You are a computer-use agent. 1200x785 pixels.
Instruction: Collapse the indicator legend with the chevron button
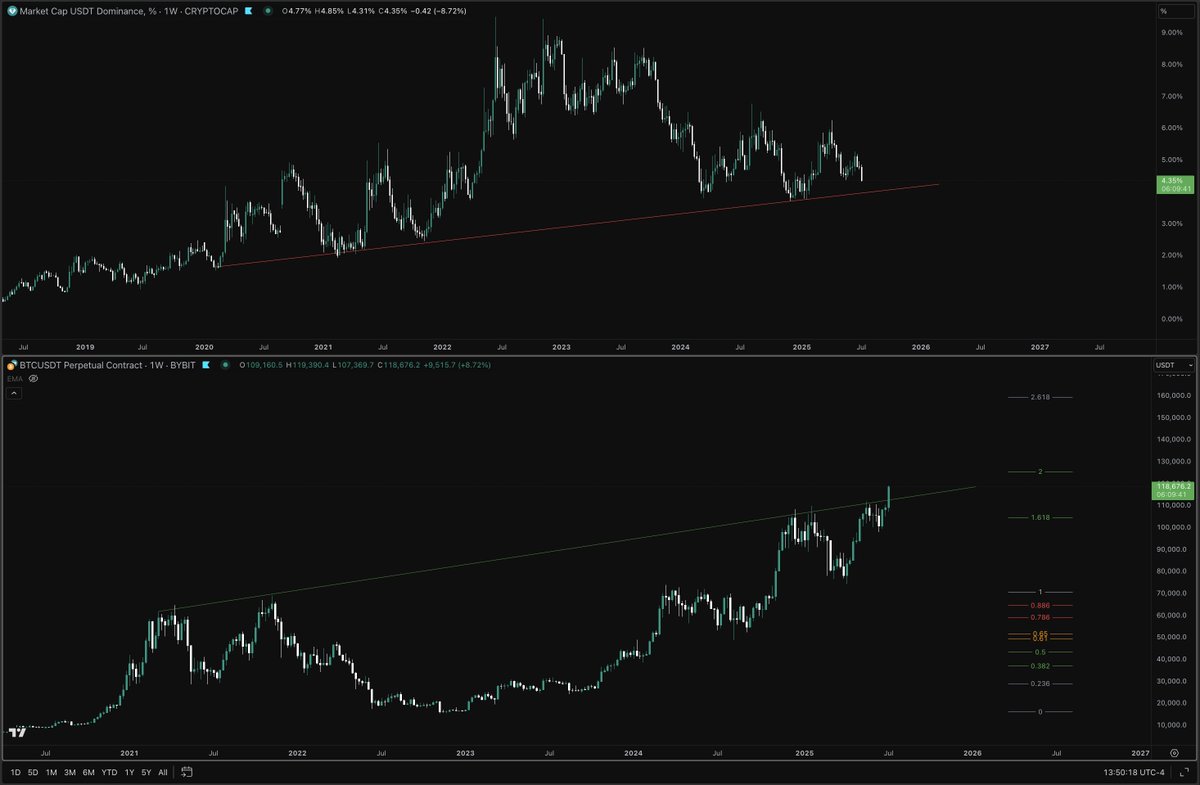point(14,394)
